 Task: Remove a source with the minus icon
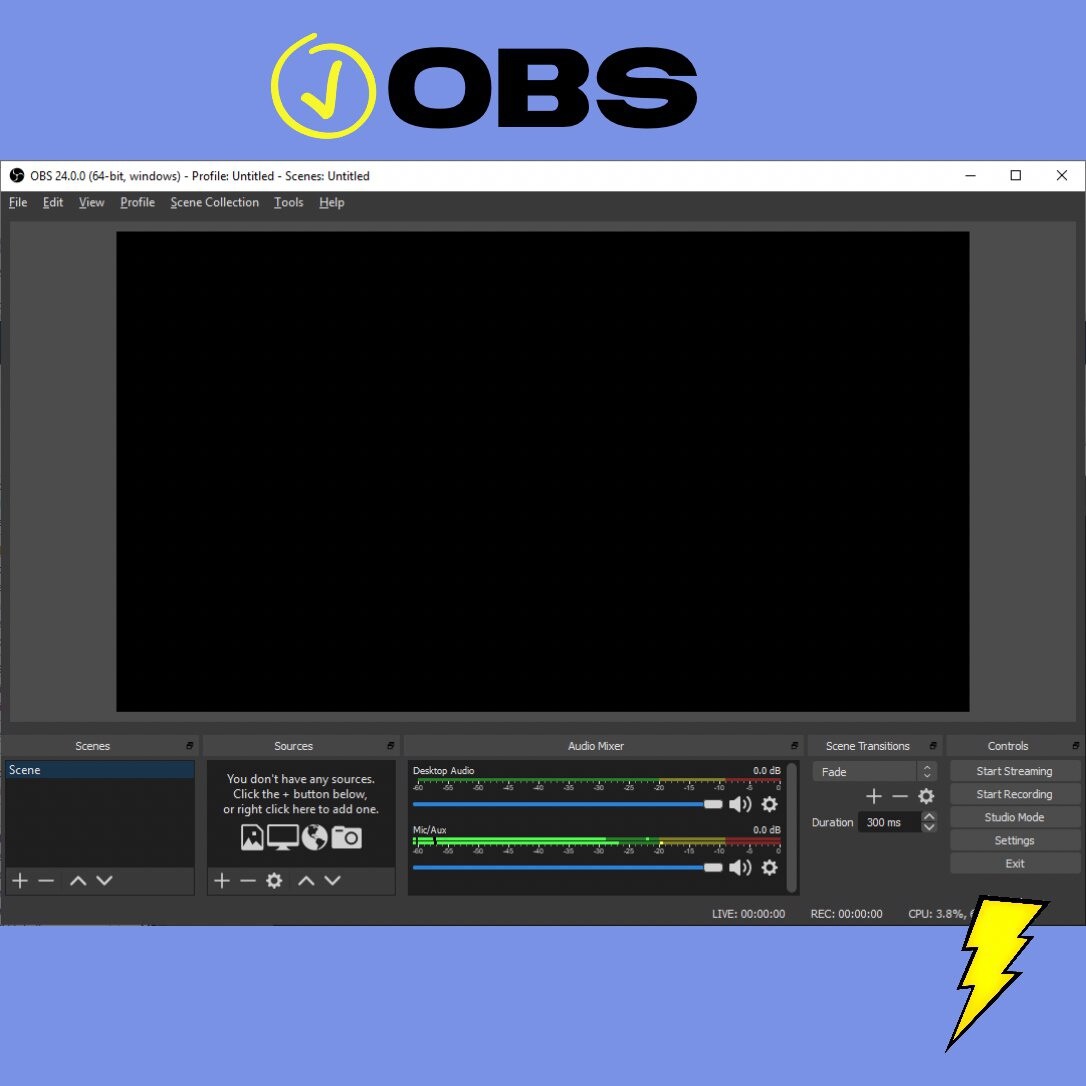click(x=248, y=880)
